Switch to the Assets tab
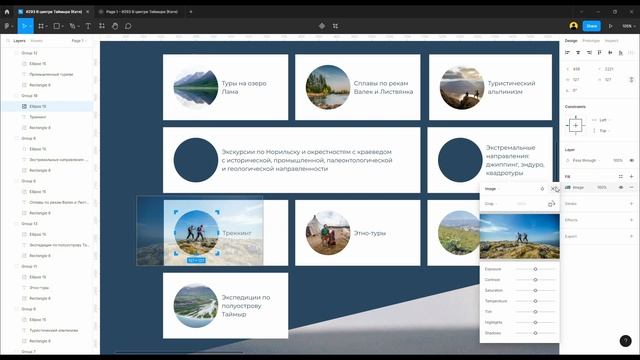This screenshot has height=360, width=640. [x=36, y=41]
